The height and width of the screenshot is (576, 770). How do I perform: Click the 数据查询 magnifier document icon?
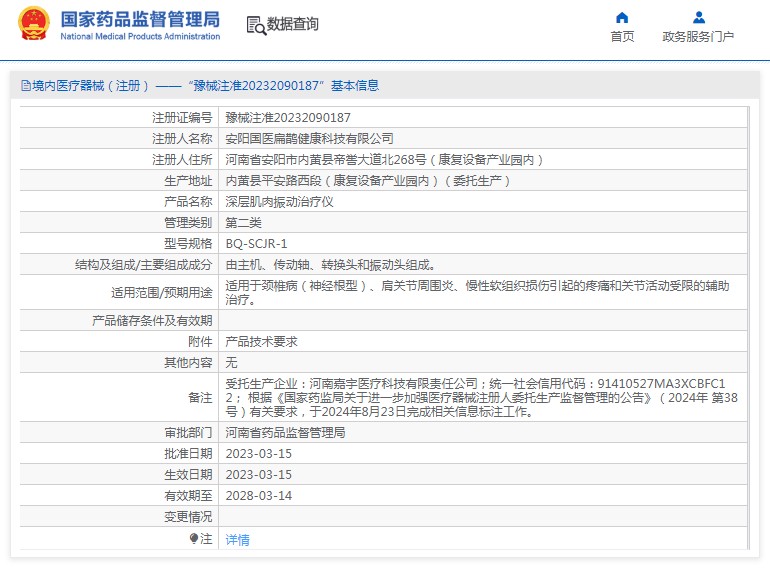click(x=255, y=25)
